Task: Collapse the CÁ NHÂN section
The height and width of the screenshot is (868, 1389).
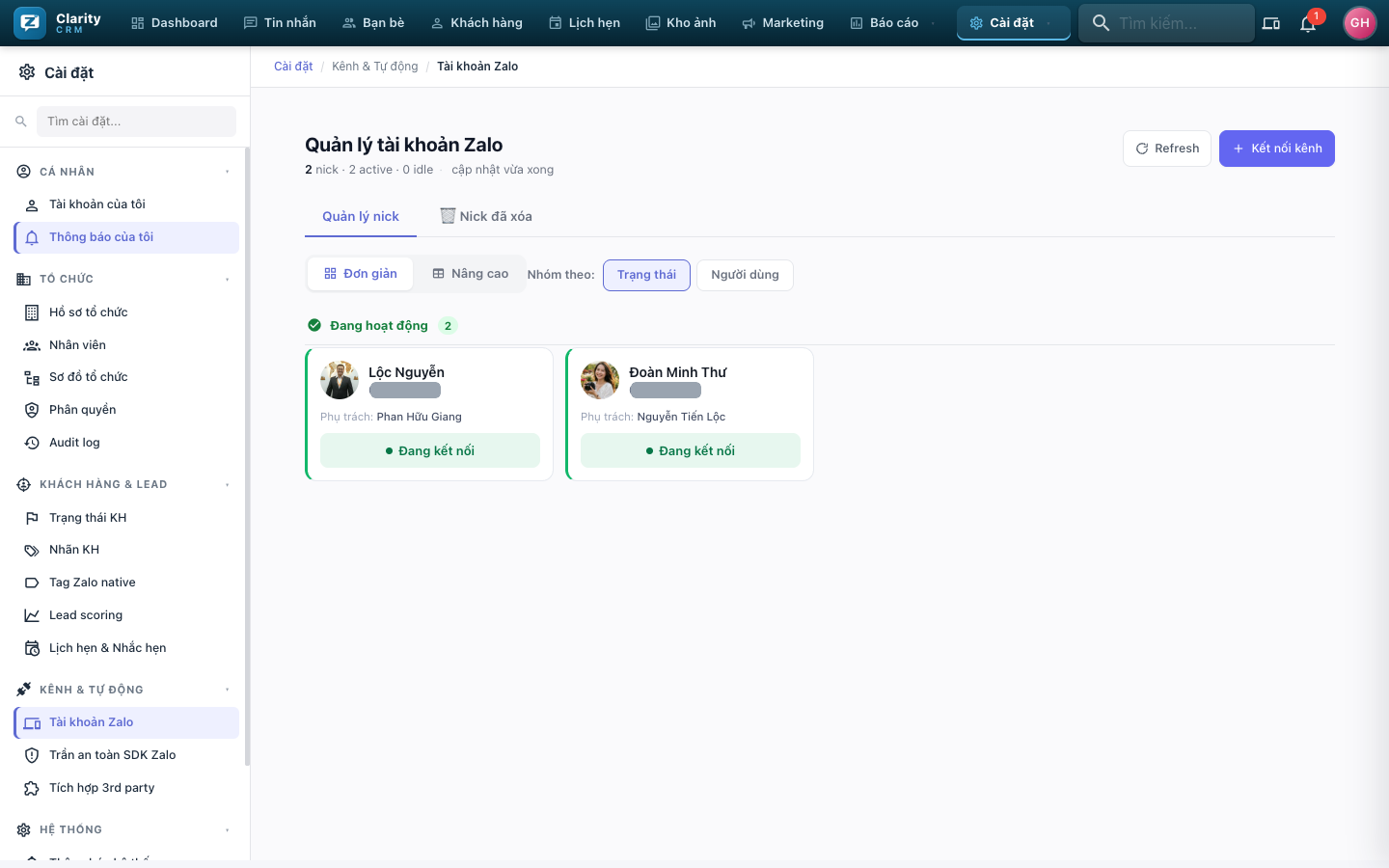Action: 228,172
